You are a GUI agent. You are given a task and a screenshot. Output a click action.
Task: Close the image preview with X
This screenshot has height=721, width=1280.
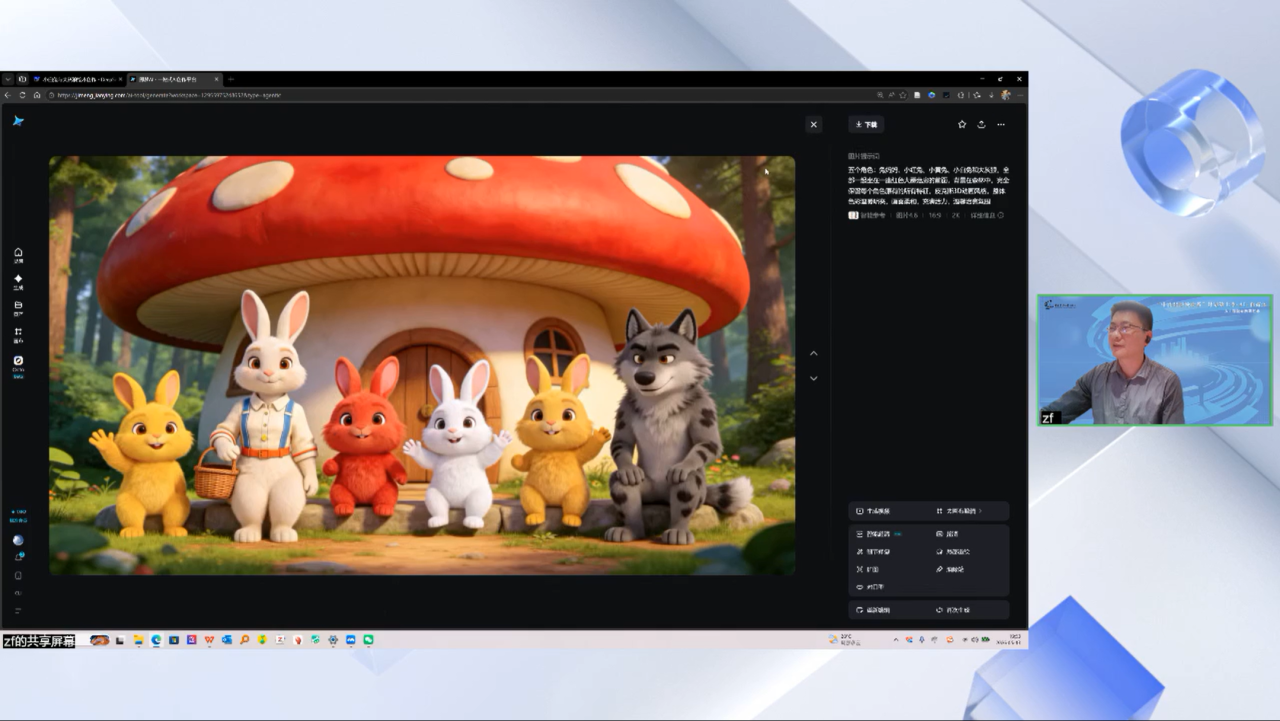[813, 125]
